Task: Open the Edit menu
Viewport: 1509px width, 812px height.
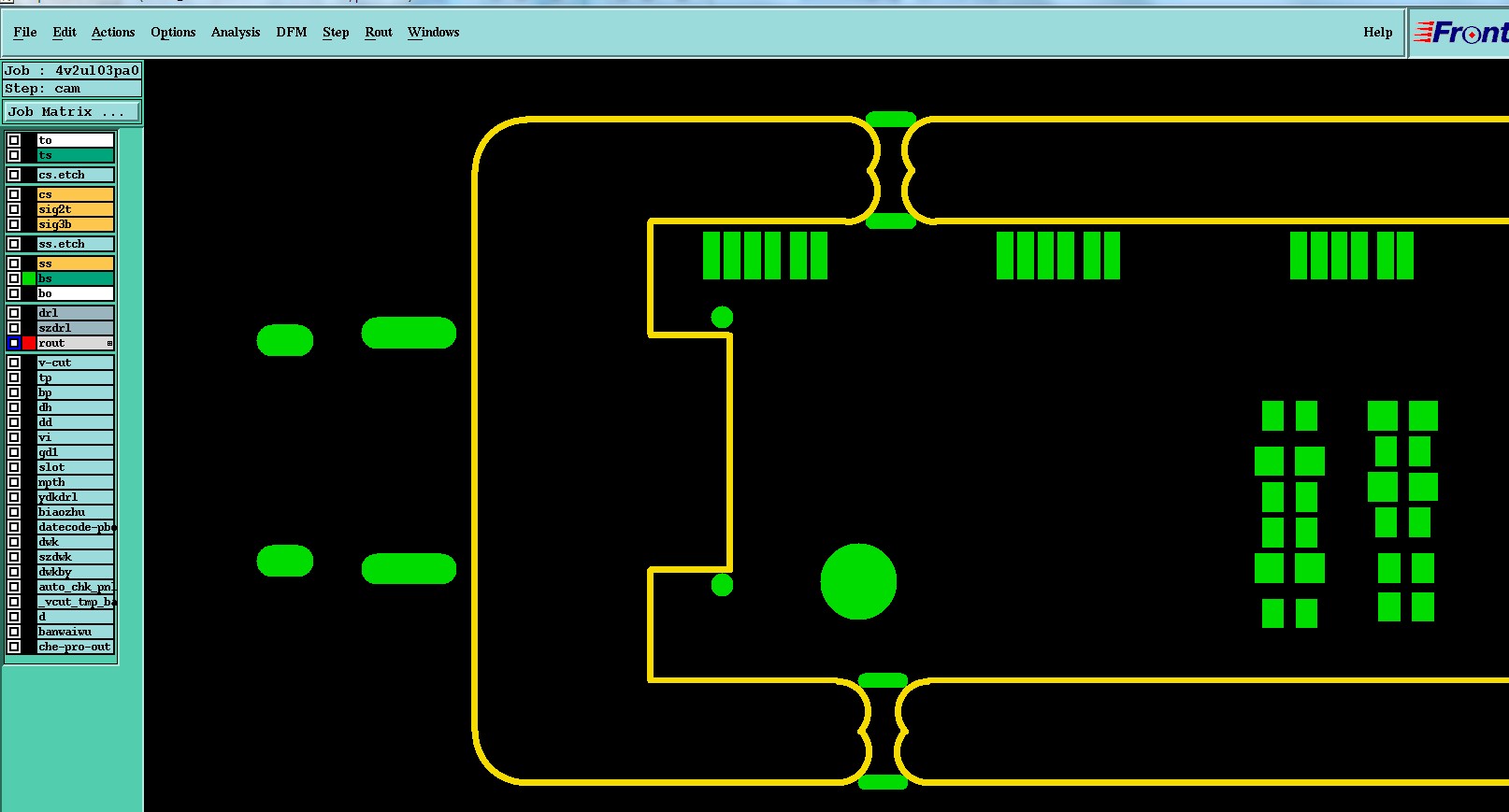Action: [65, 32]
